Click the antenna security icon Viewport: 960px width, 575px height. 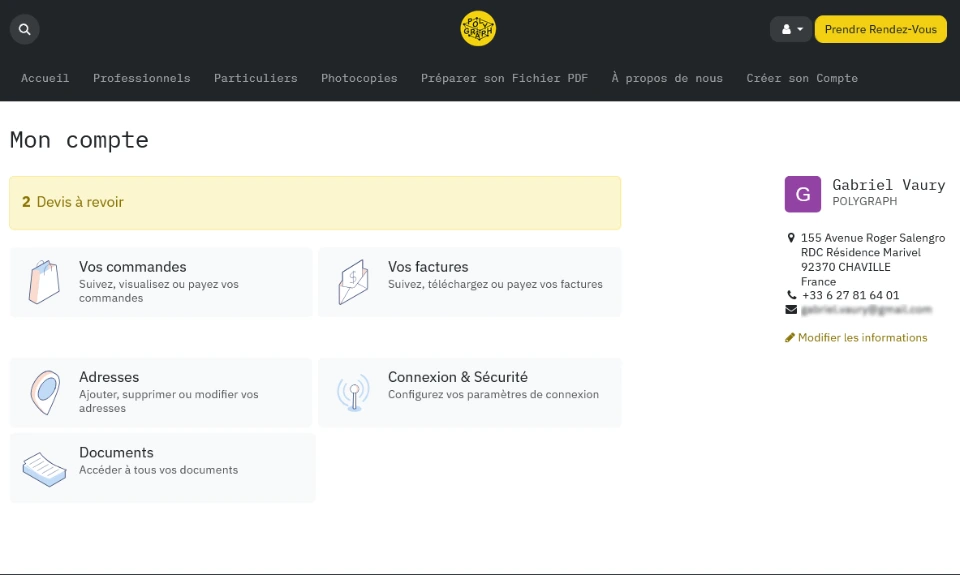click(x=353, y=393)
